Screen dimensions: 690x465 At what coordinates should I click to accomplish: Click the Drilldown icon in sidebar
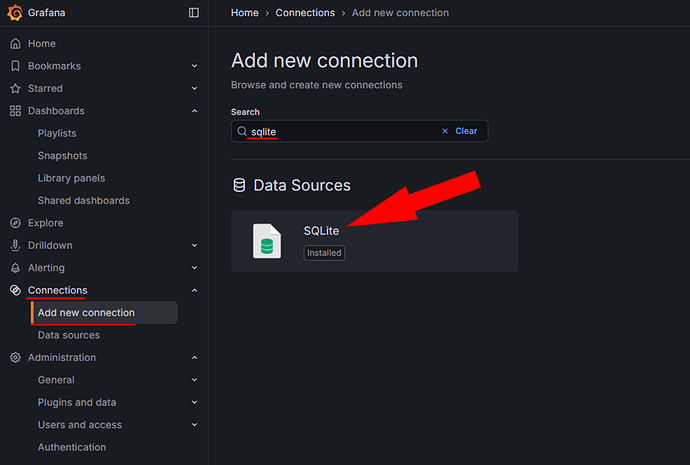point(15,245)
